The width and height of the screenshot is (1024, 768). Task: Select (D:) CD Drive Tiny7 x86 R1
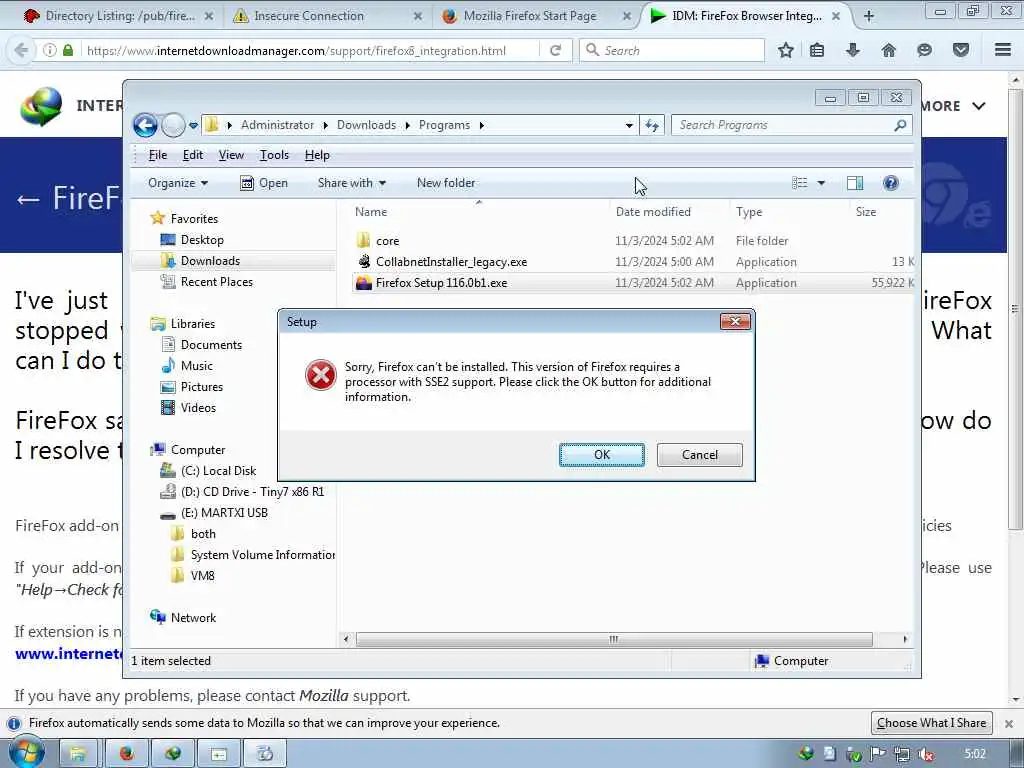252,491
